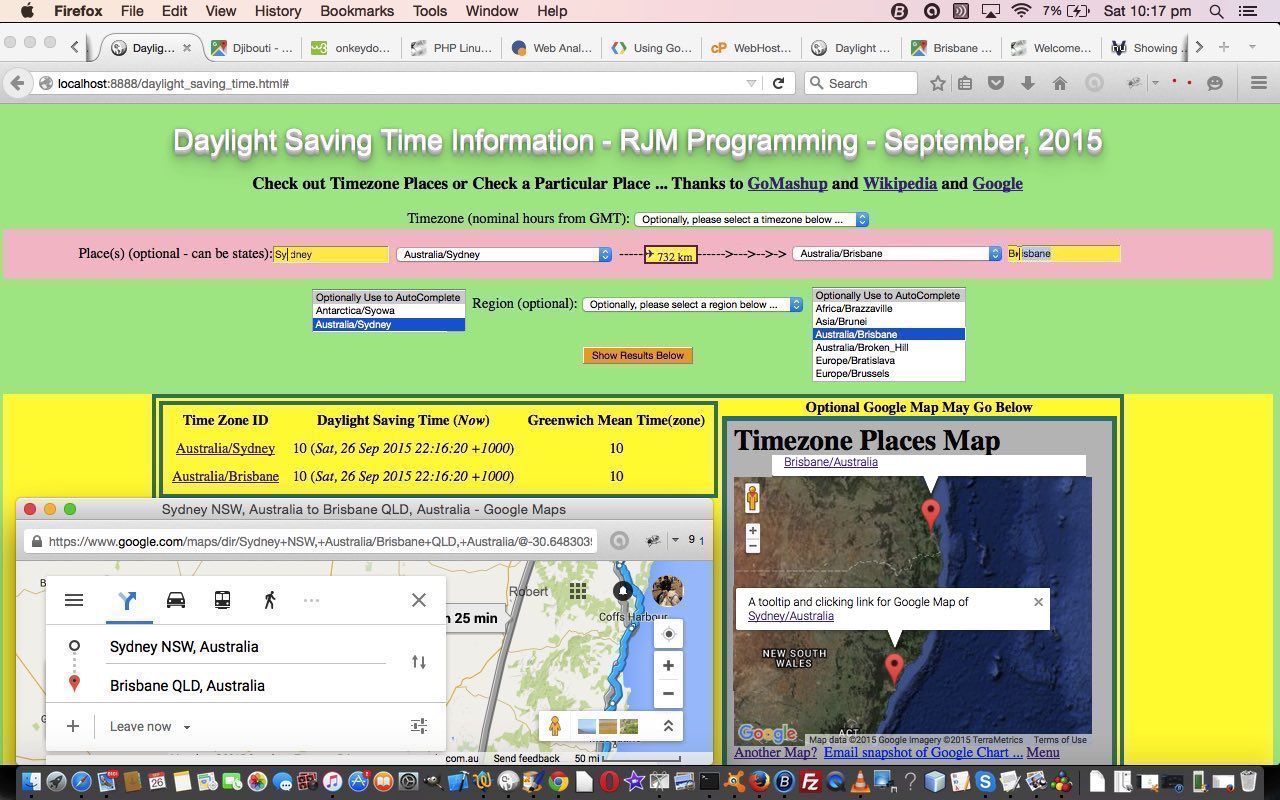Open Firefox hamburger menu
1280x800 pixels.
(x=1259, y=83)
